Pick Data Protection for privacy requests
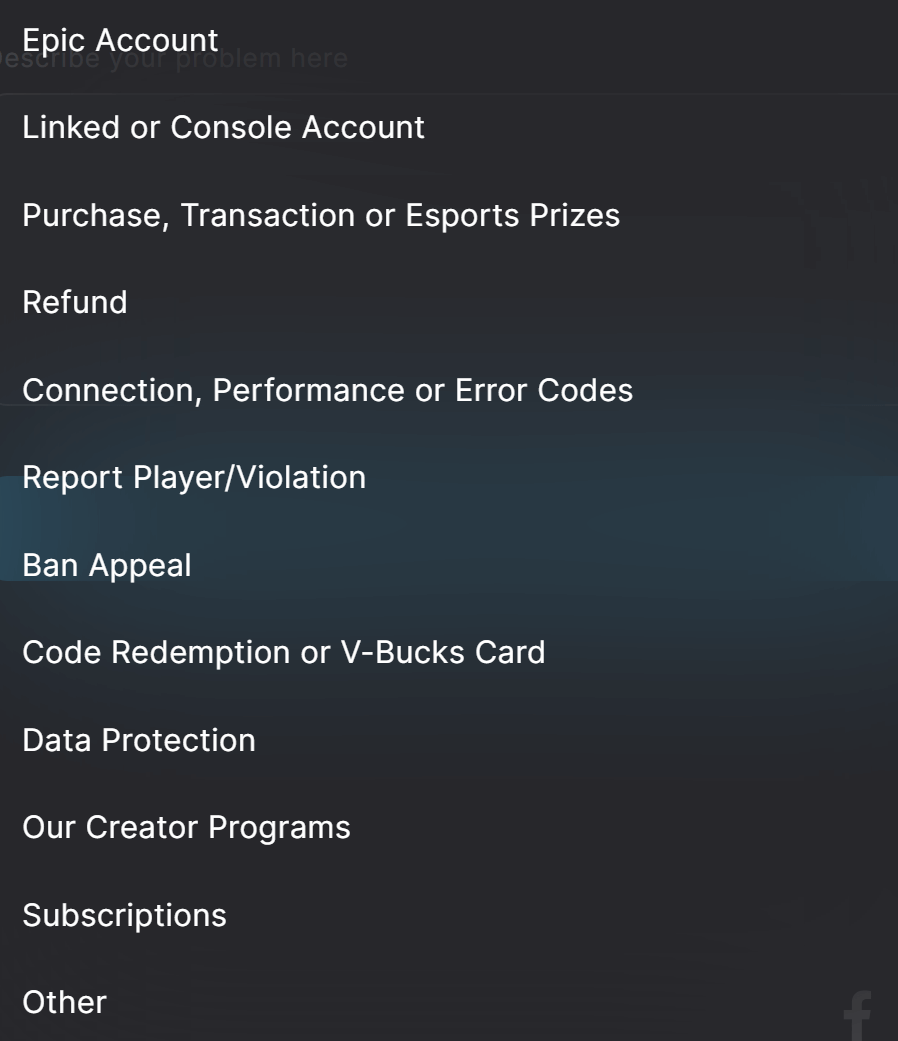Image resolution: width=898 pixels, height=1041 pixels. pos(139,740)
